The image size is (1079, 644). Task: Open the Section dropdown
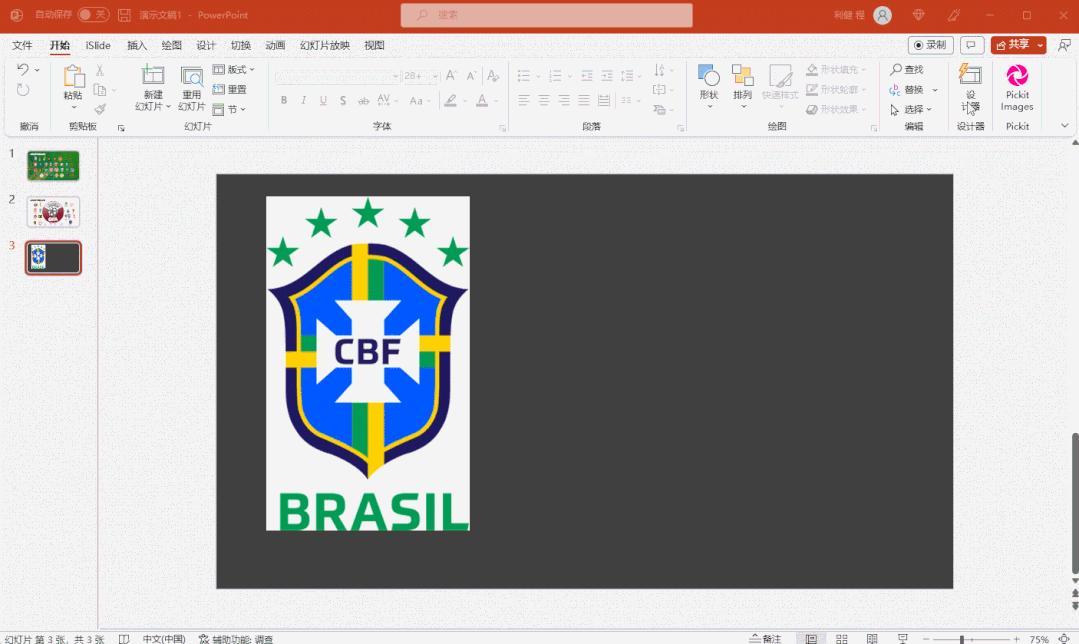click(229, 109)
